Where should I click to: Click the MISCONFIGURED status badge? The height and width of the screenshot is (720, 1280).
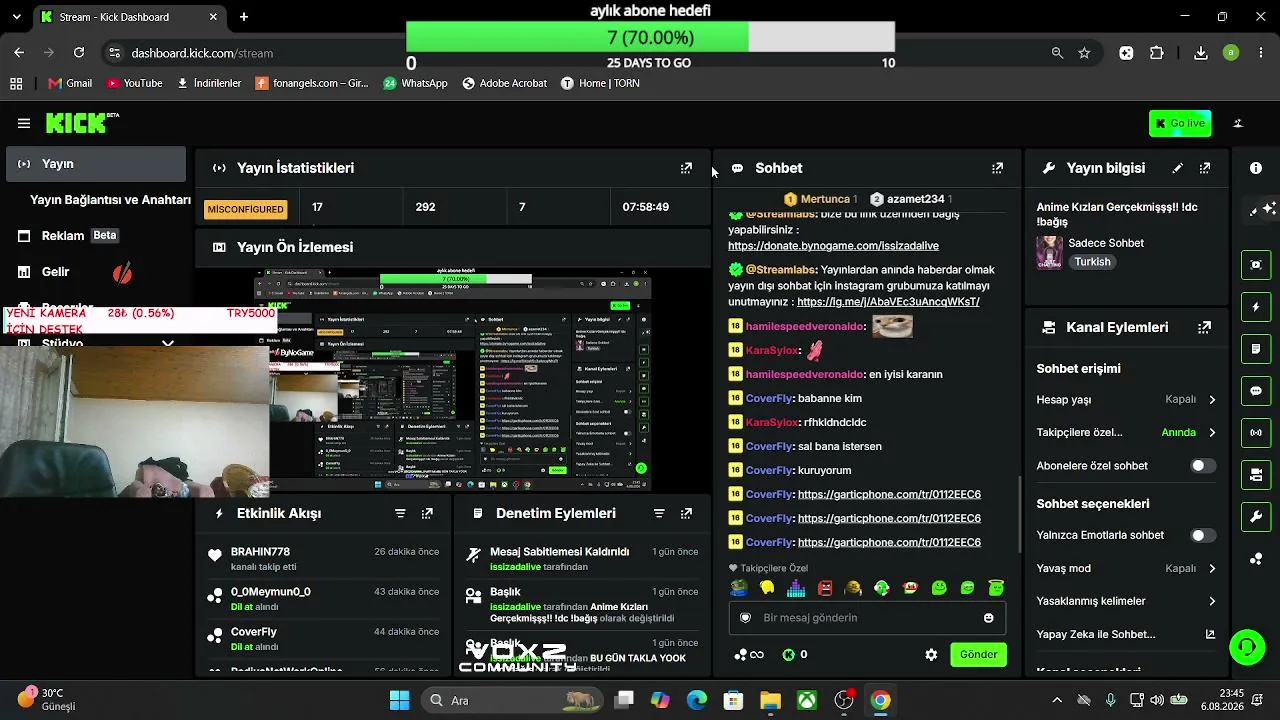(x=246, y=209)
